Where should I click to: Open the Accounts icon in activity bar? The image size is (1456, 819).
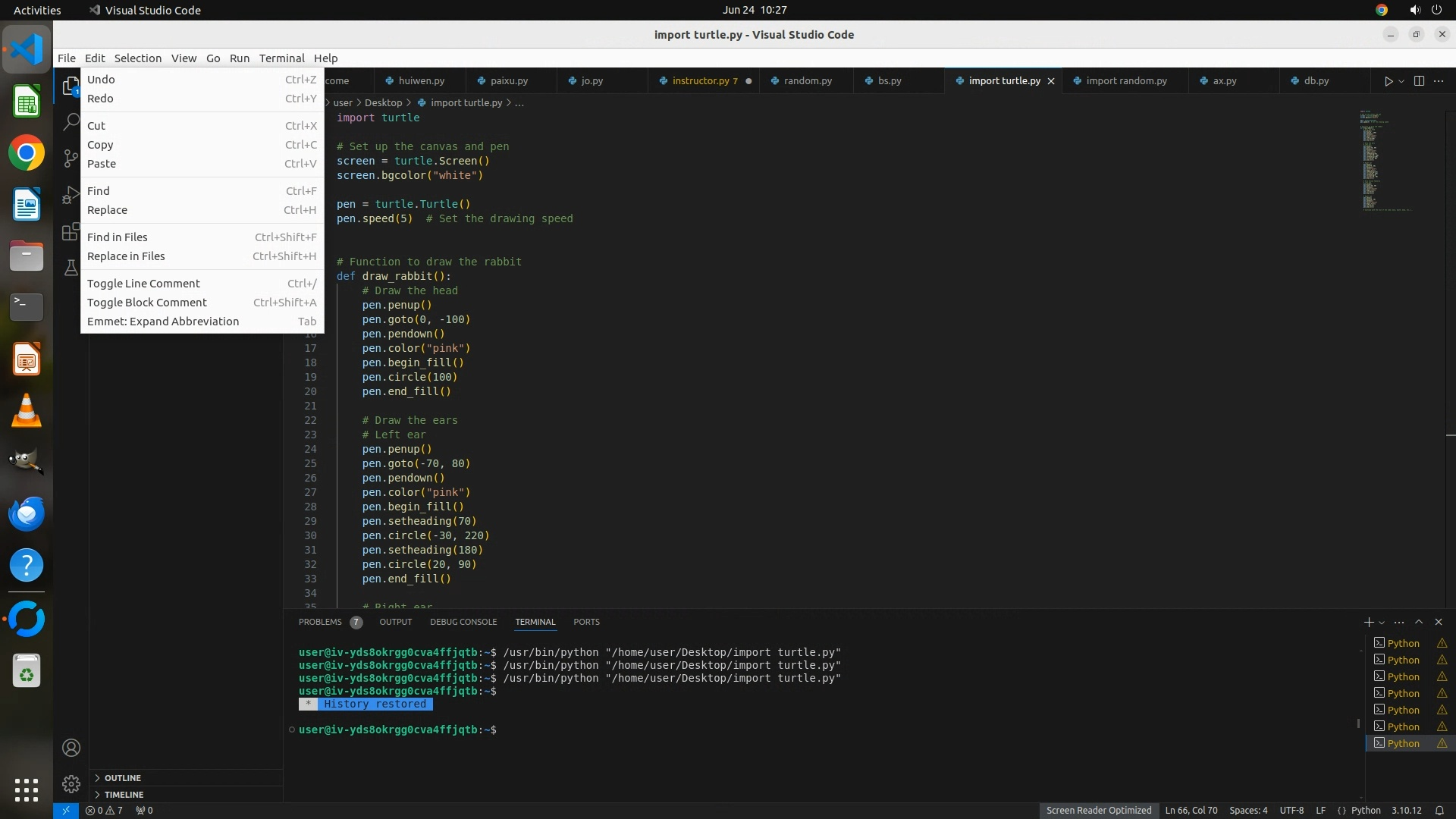click(x=71, y=748)
